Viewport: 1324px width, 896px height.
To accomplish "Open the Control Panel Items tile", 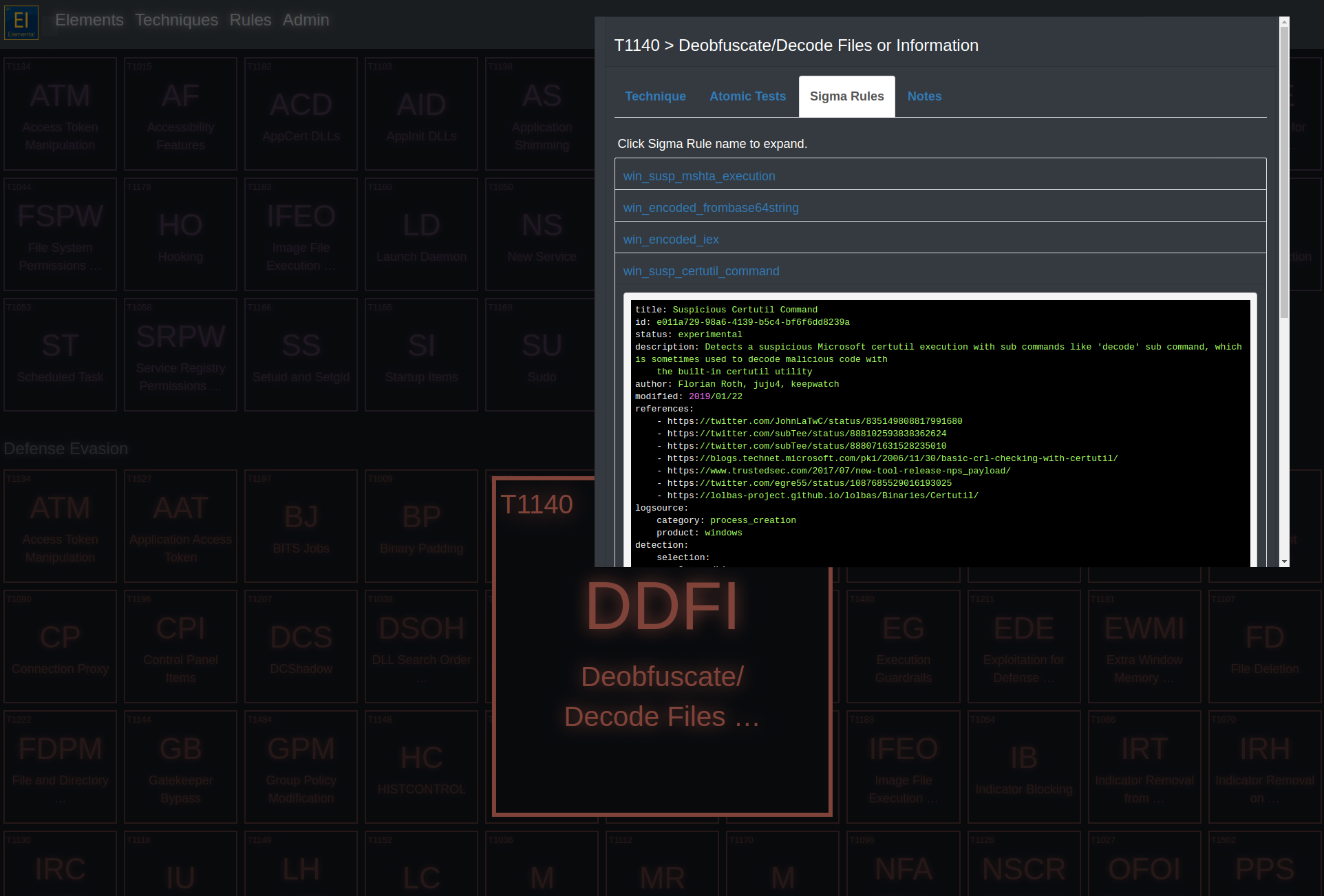I will [x=180, y=647].
